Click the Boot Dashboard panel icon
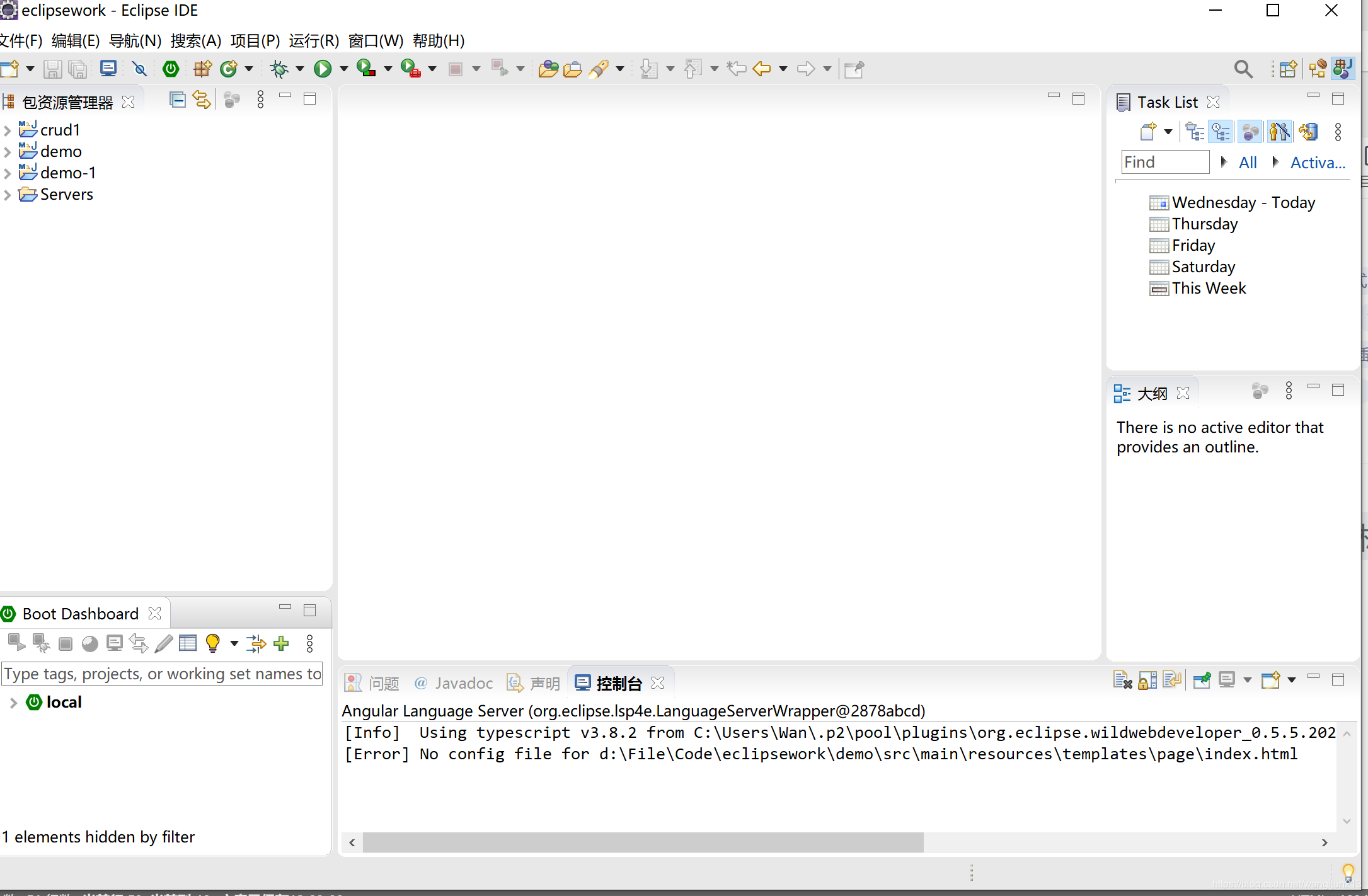Viewport: 1368px width, 896px height. click(8, 612)
